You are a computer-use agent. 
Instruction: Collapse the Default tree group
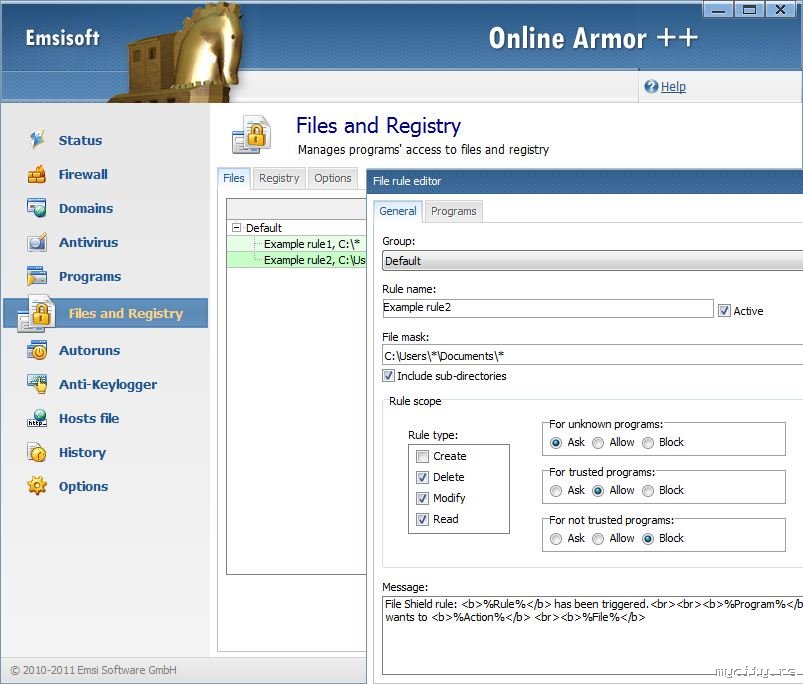237,228
